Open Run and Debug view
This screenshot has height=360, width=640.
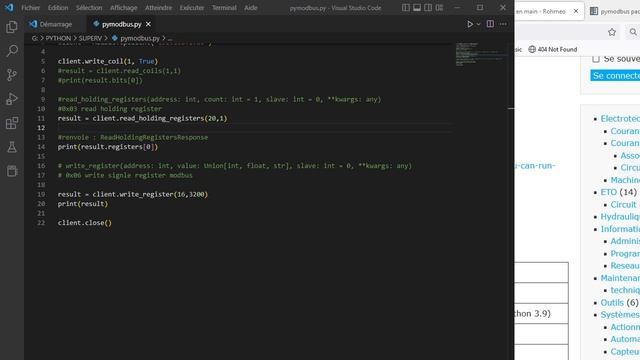12,99
